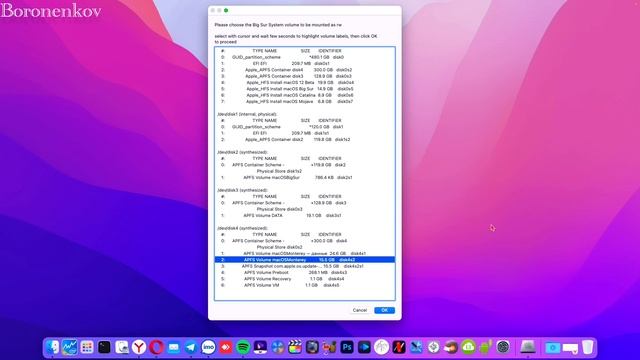Select the APFS Snapshot com.apple.os.update row
The image size is (640, 360).
[x=304, y=266]
